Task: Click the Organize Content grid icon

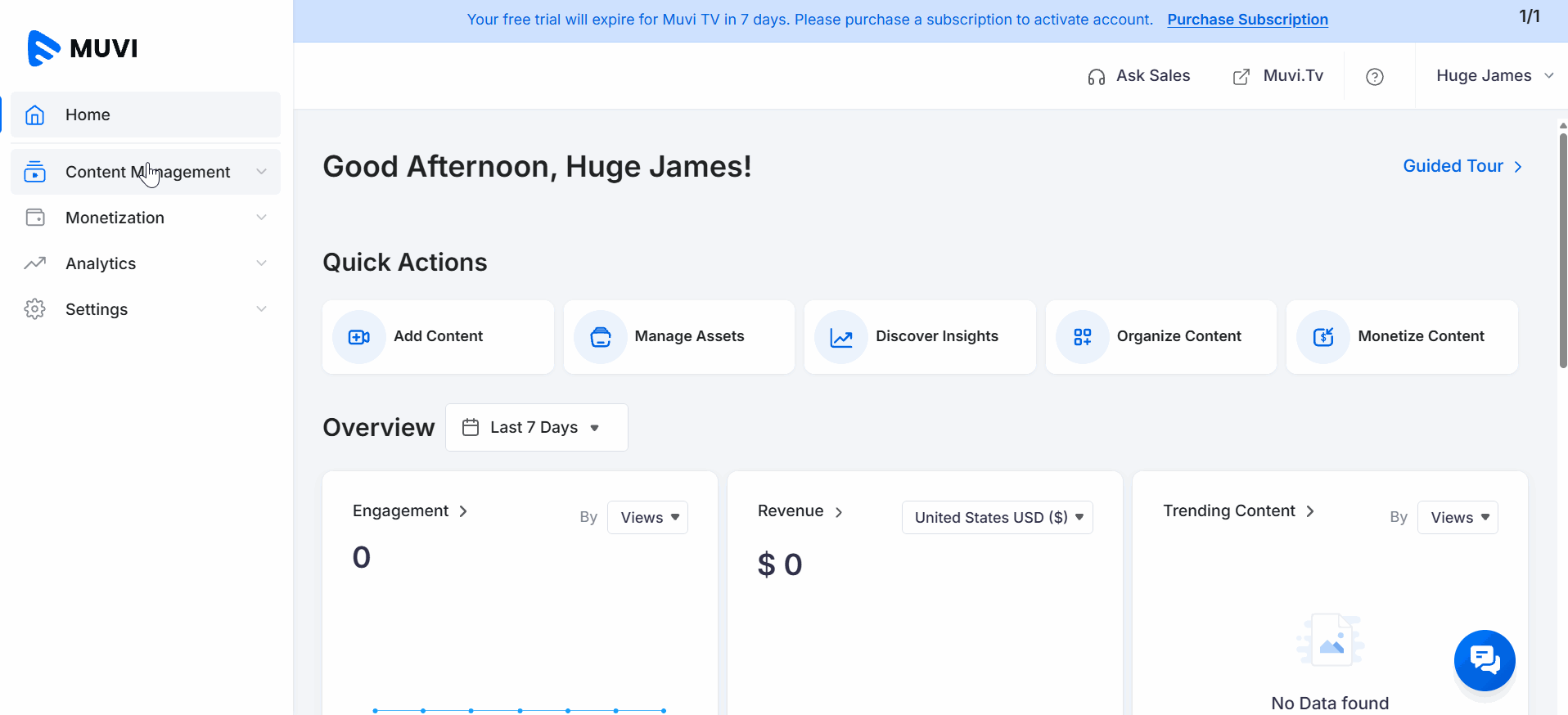Action: coord(1082,337)
